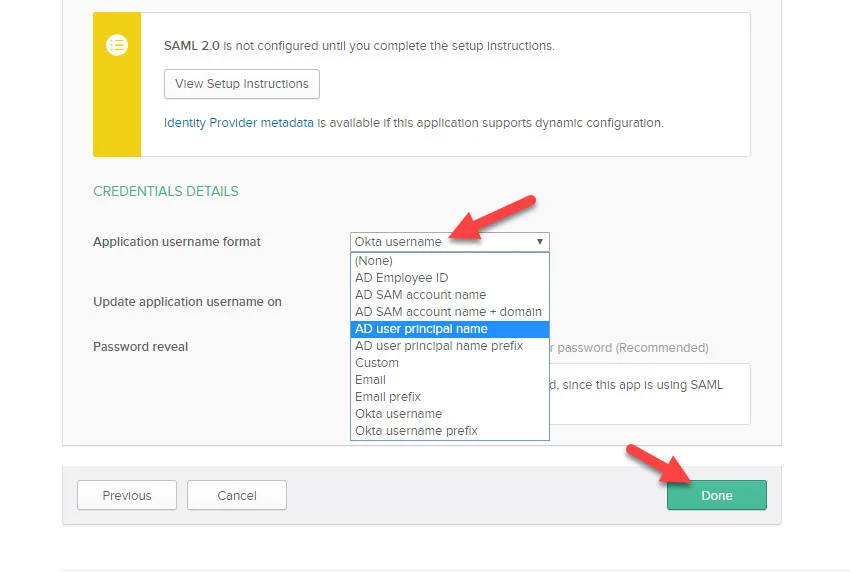Click the Cancel button

click(x=237, y=495)
